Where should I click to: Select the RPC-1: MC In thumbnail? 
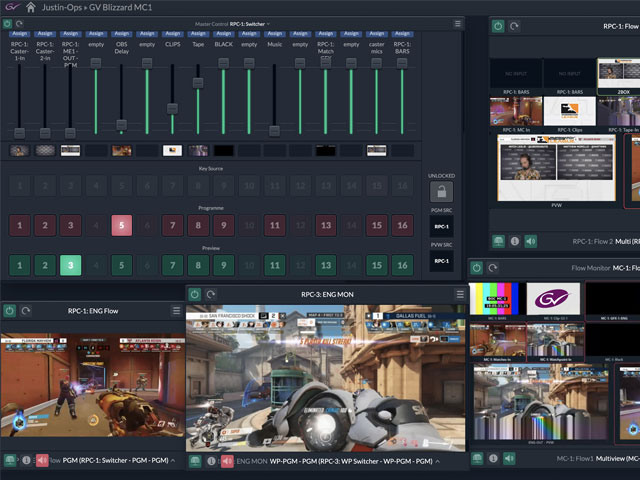[x=516, y=111]
